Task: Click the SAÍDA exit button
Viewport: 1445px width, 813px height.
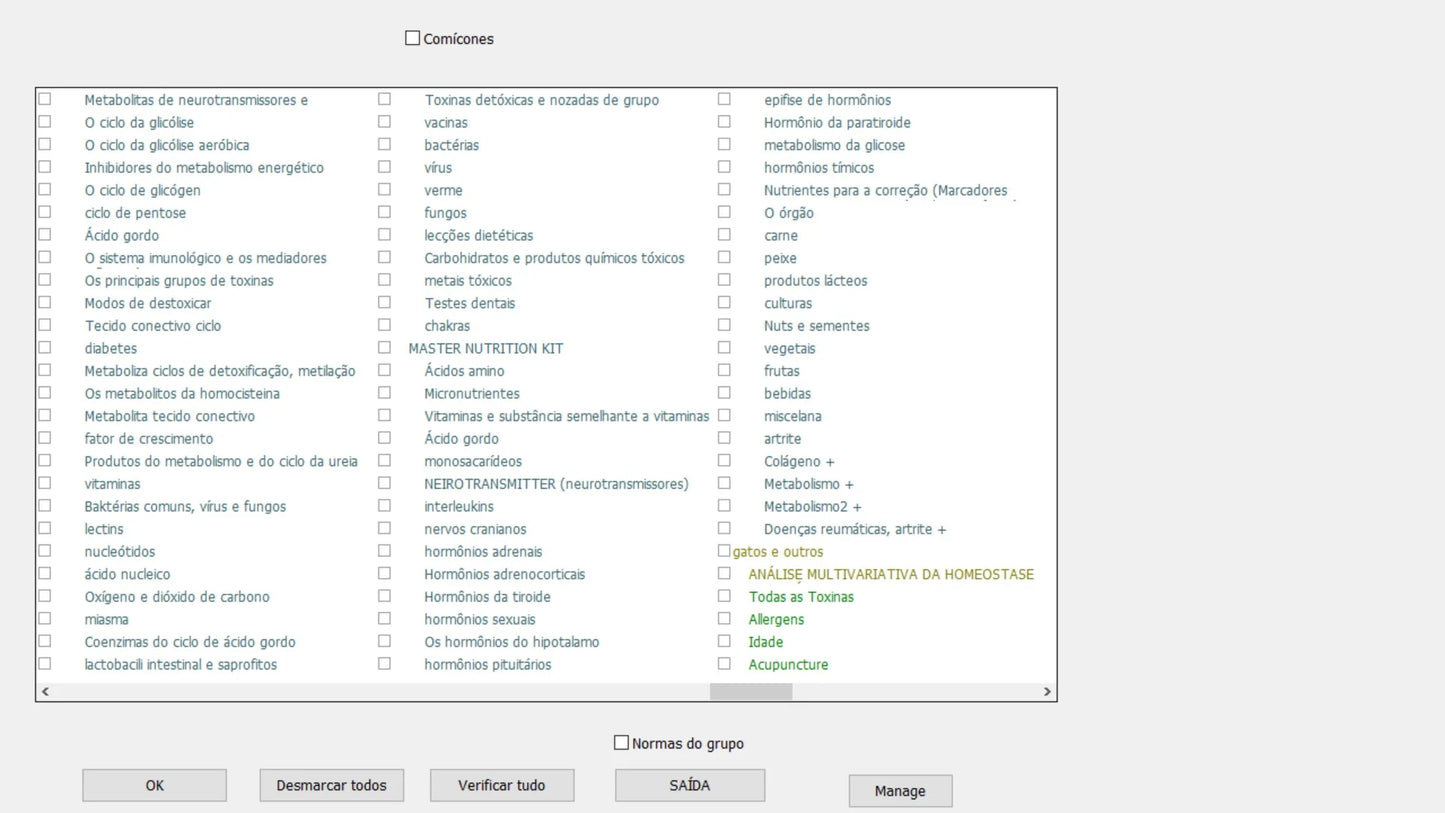Action: 689,785
